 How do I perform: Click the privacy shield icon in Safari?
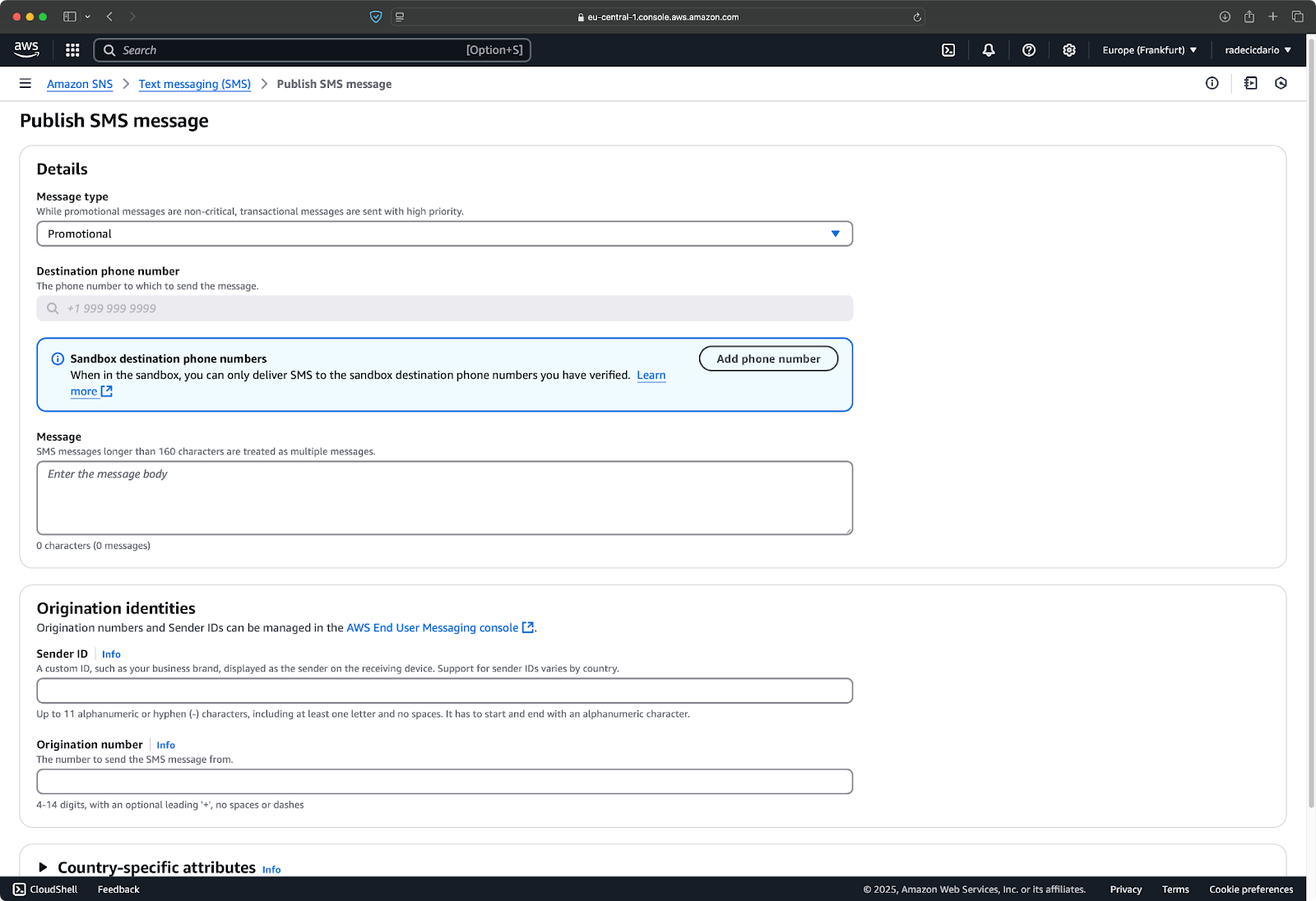pyautogui.click(x=376, y=16)
